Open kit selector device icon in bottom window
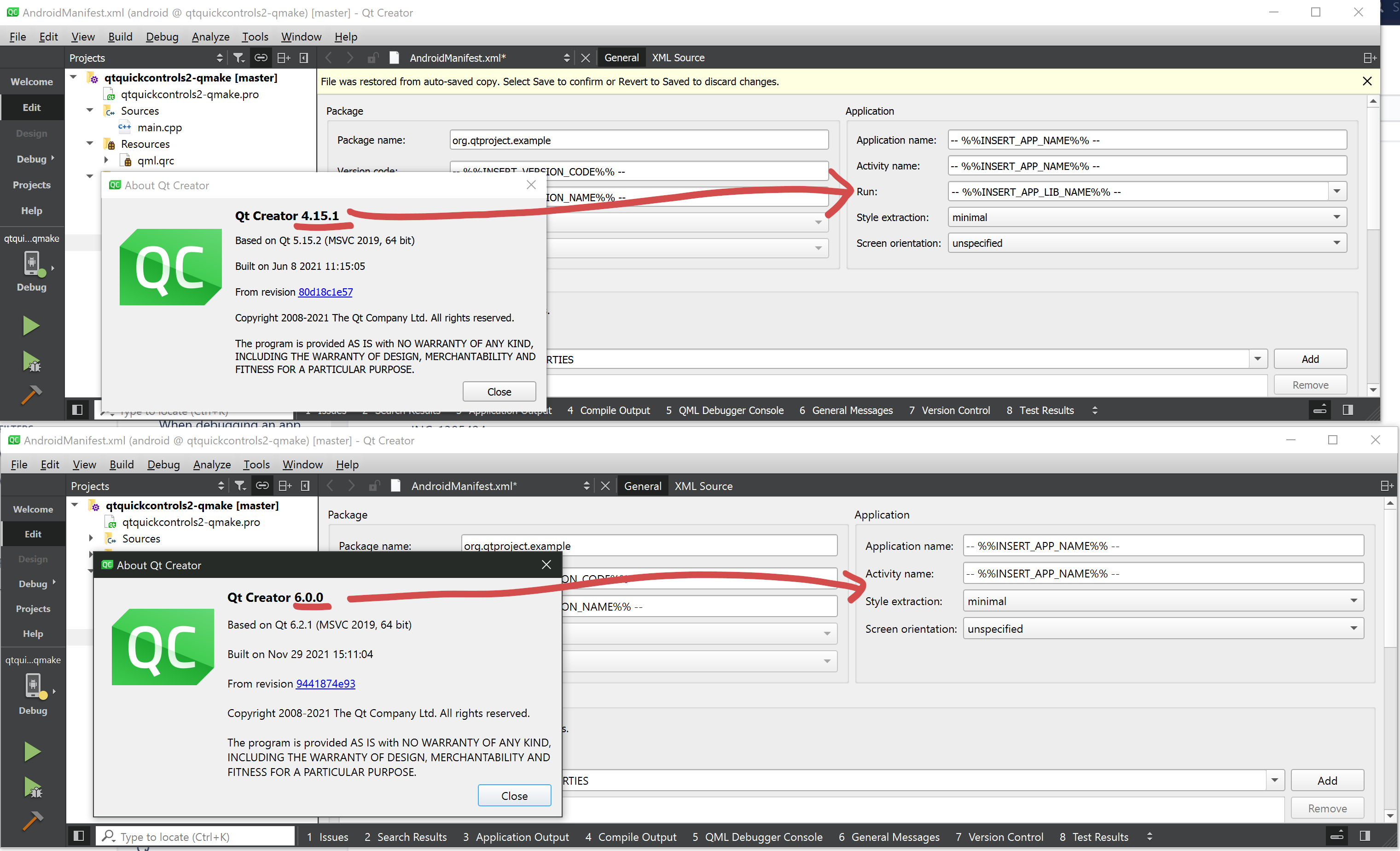Viewport: 1400px width, 851px height. (34, 686)
